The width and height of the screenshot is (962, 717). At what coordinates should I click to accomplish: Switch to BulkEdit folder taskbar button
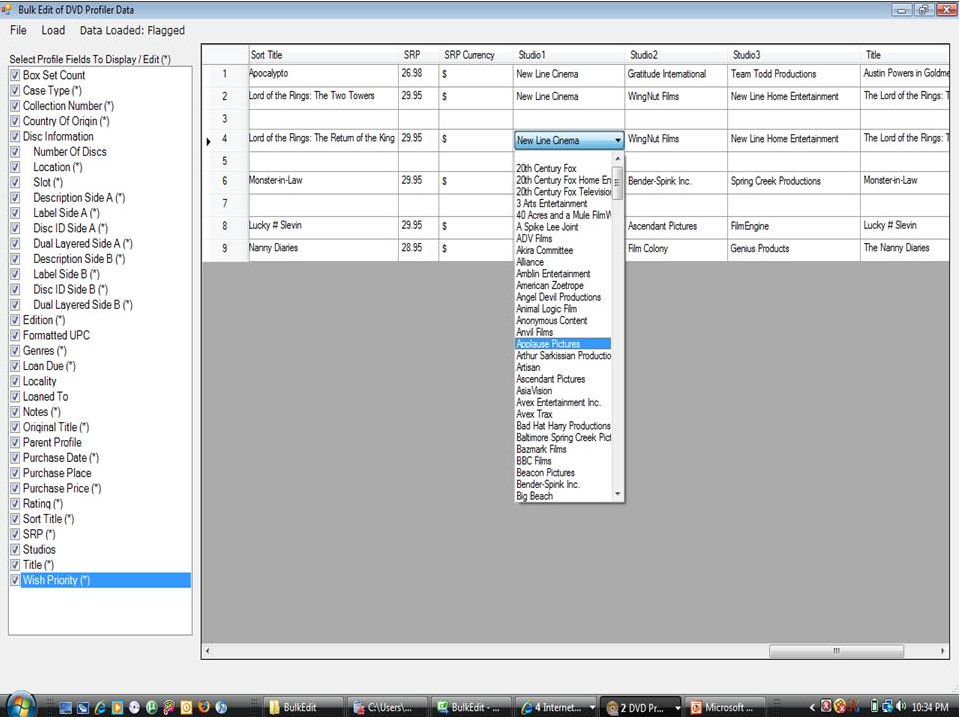tap(303, 707)
